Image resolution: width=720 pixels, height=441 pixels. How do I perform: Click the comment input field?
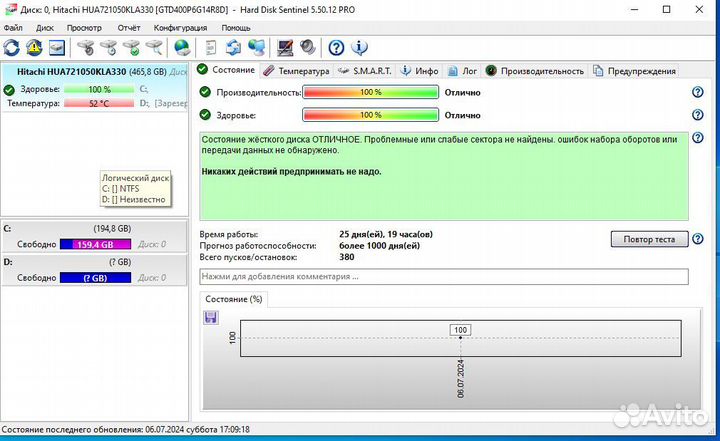coord(444,277)
